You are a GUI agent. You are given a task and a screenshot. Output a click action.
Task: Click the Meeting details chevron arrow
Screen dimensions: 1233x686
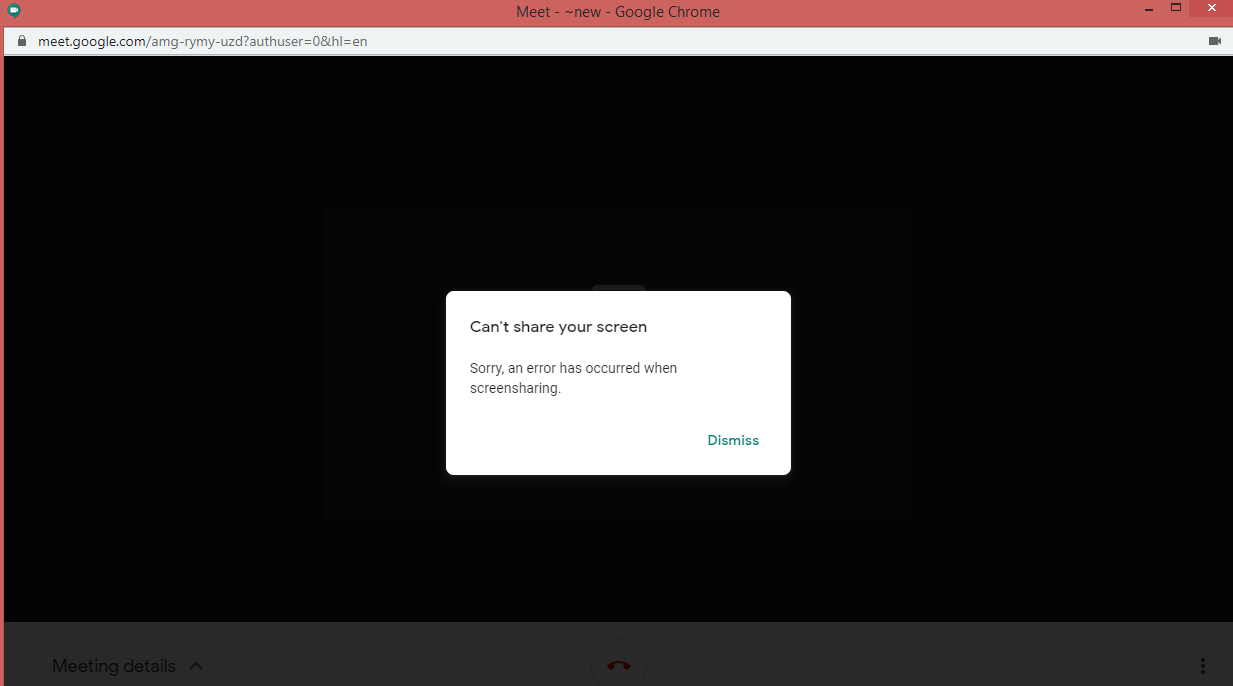coord(196,665)
